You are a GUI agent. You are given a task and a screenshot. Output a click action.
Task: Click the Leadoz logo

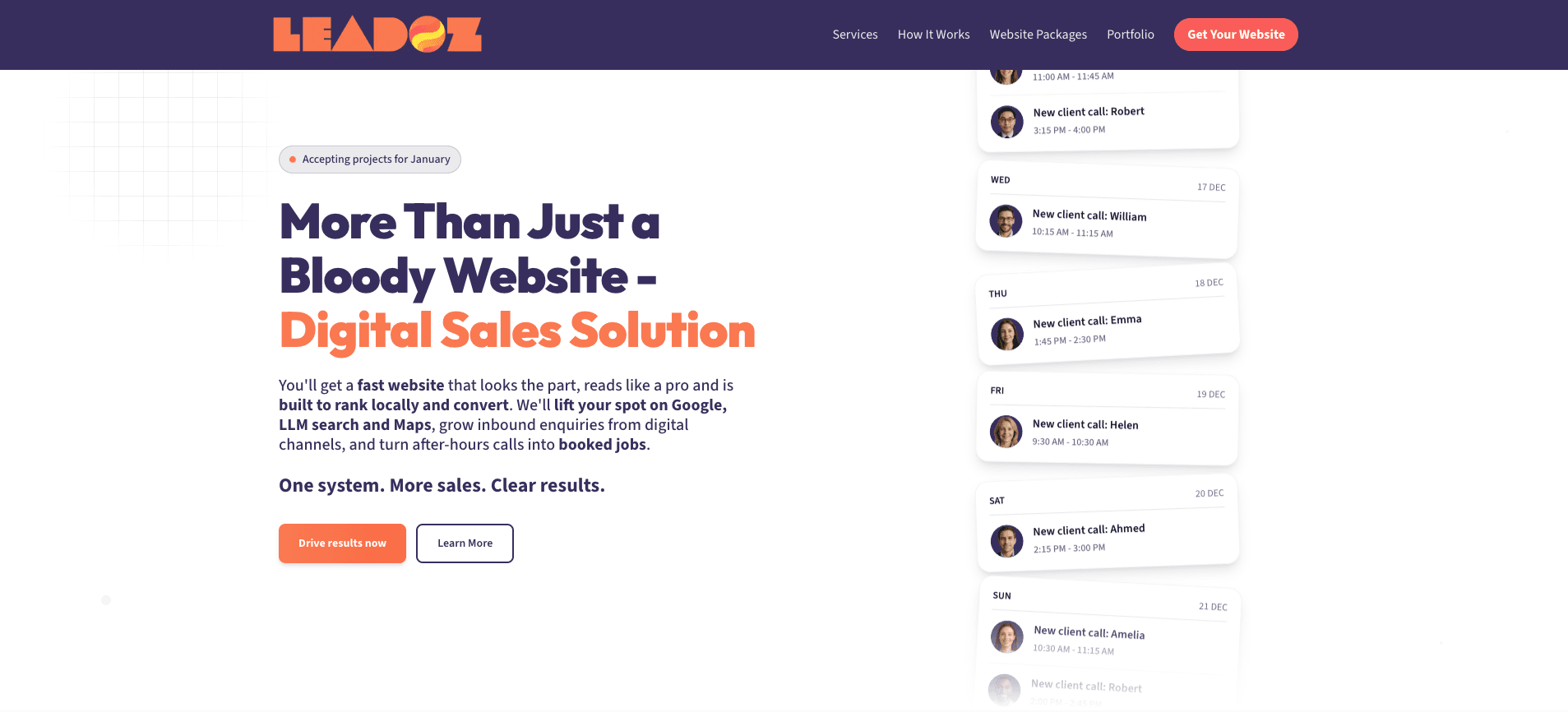click(377, 35)
